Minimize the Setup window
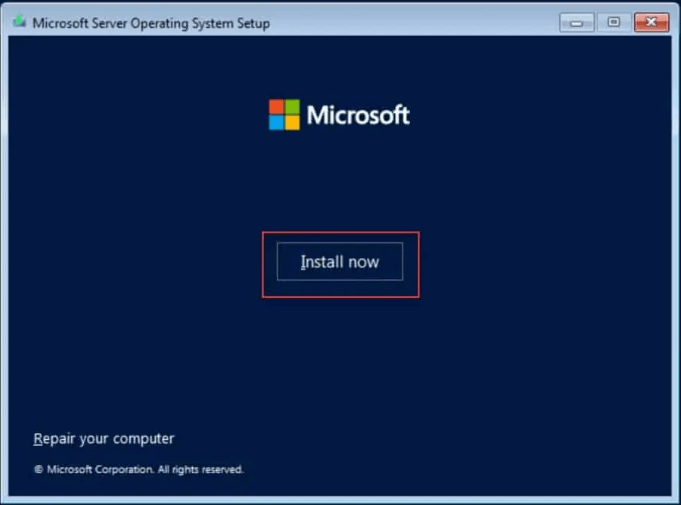681x505 pixels. tap(576, 23)
